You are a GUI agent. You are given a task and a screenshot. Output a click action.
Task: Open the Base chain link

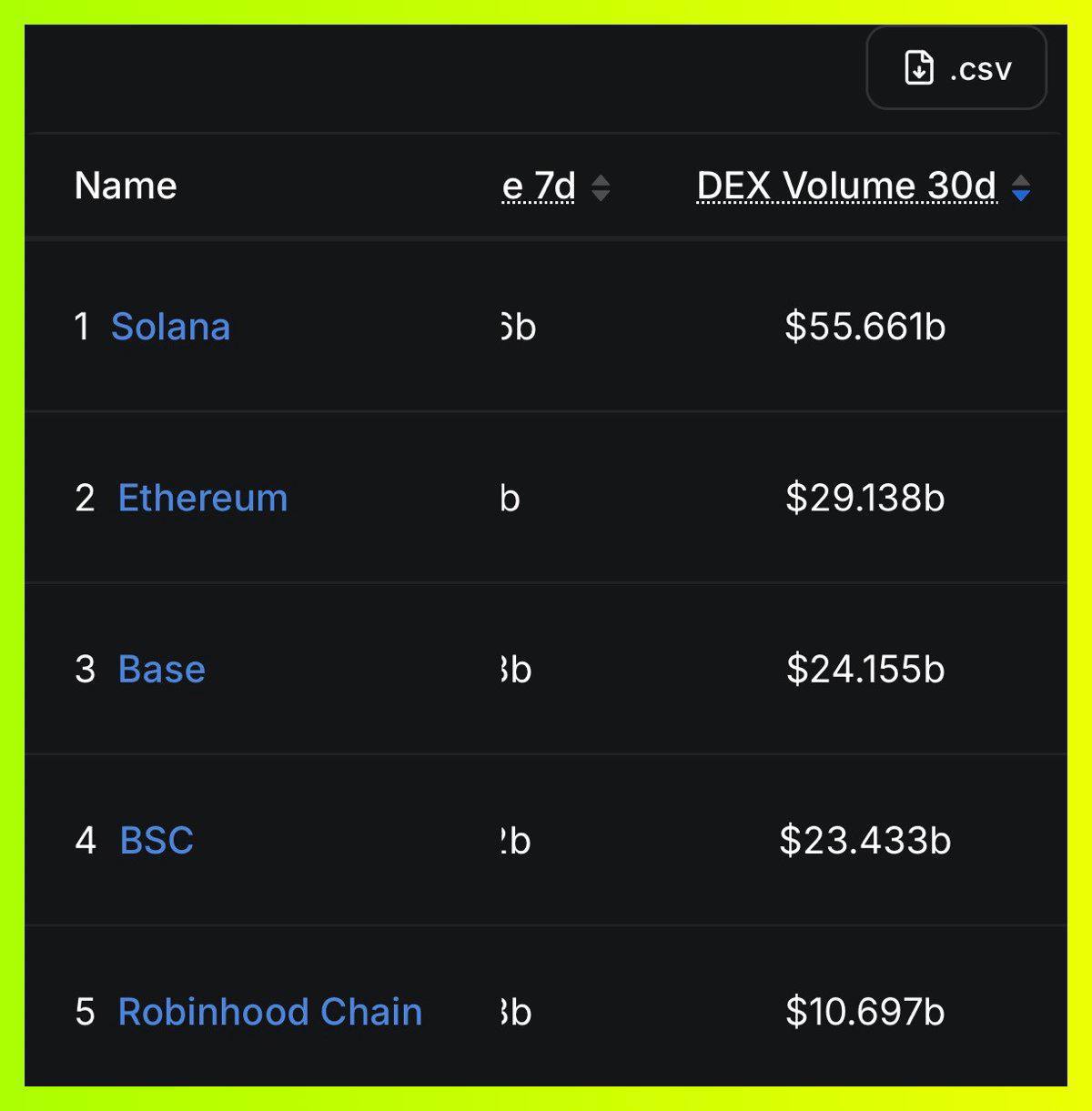pos(161,669)
